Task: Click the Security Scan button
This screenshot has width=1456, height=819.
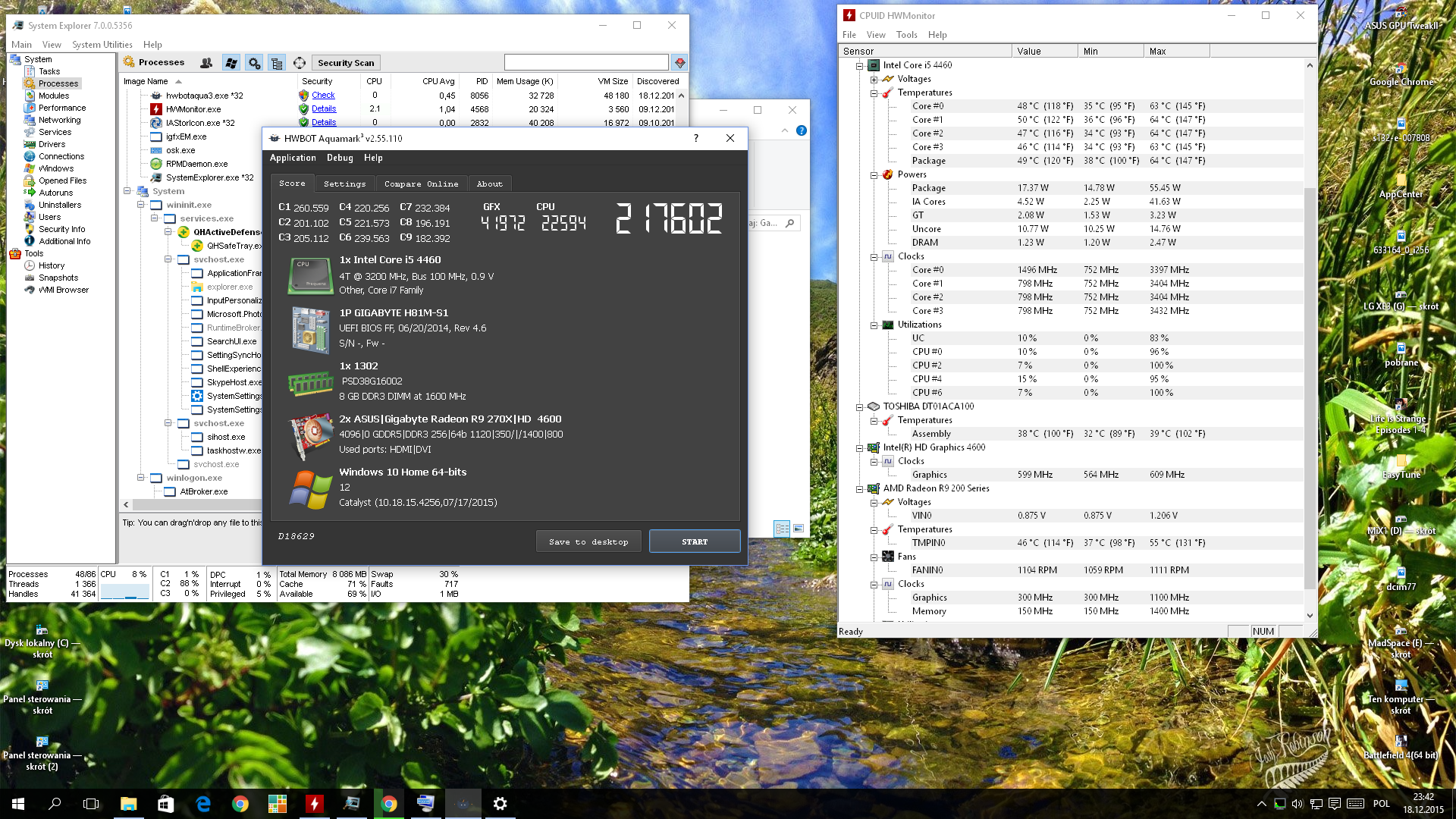Action: coord(346,63)
